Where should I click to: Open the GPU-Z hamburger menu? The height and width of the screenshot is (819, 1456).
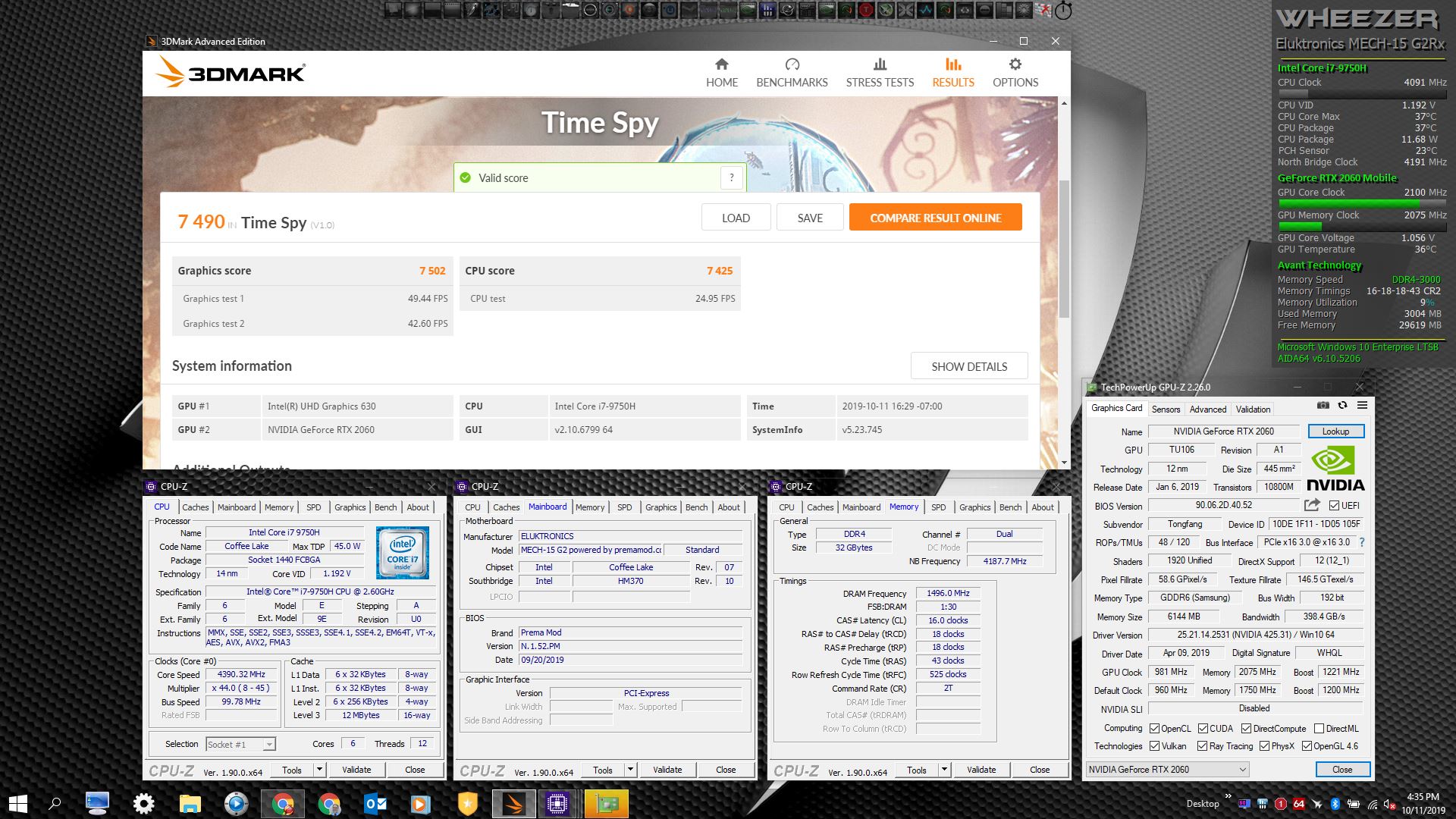[1362, 406]
